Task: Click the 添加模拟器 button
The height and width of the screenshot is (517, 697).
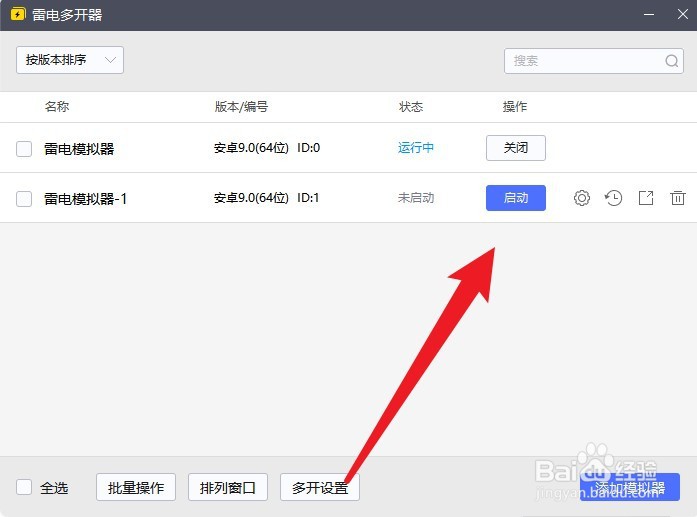Action: (629, 487)
